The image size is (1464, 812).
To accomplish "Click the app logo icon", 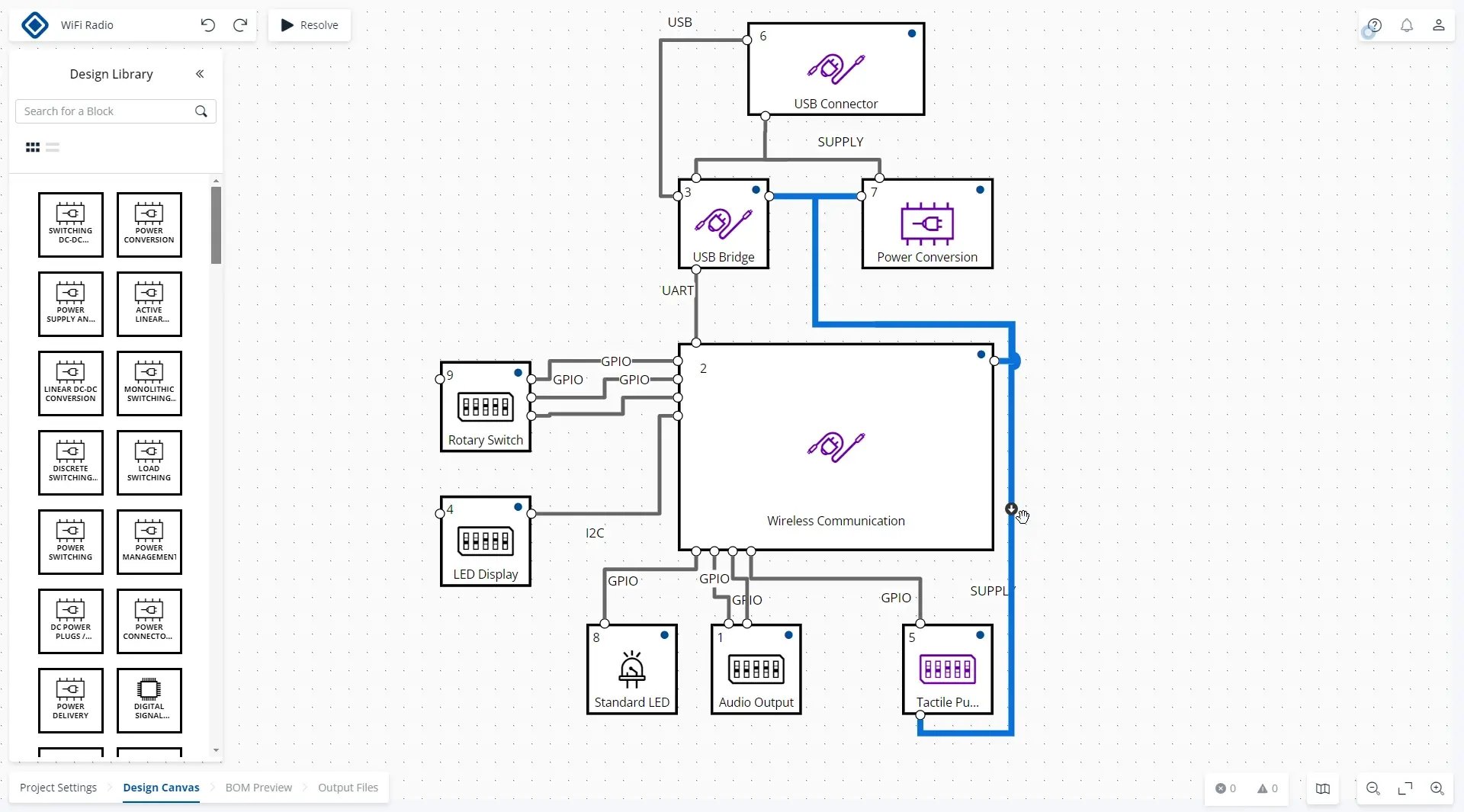I will tap(35, 25).
